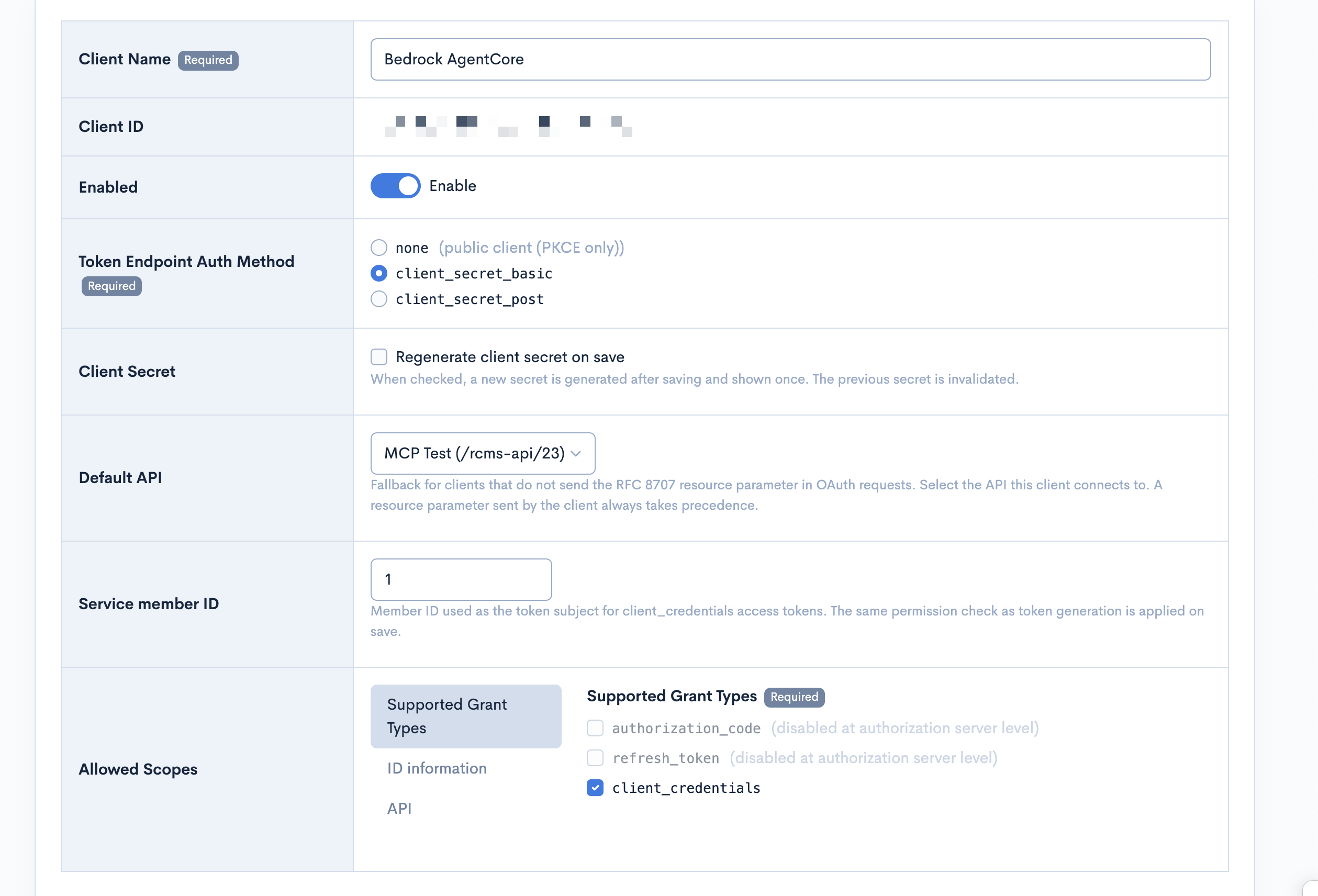Click the Supported Grant Types heading
The image size is (1318, 896).
(x=672, y=697)
